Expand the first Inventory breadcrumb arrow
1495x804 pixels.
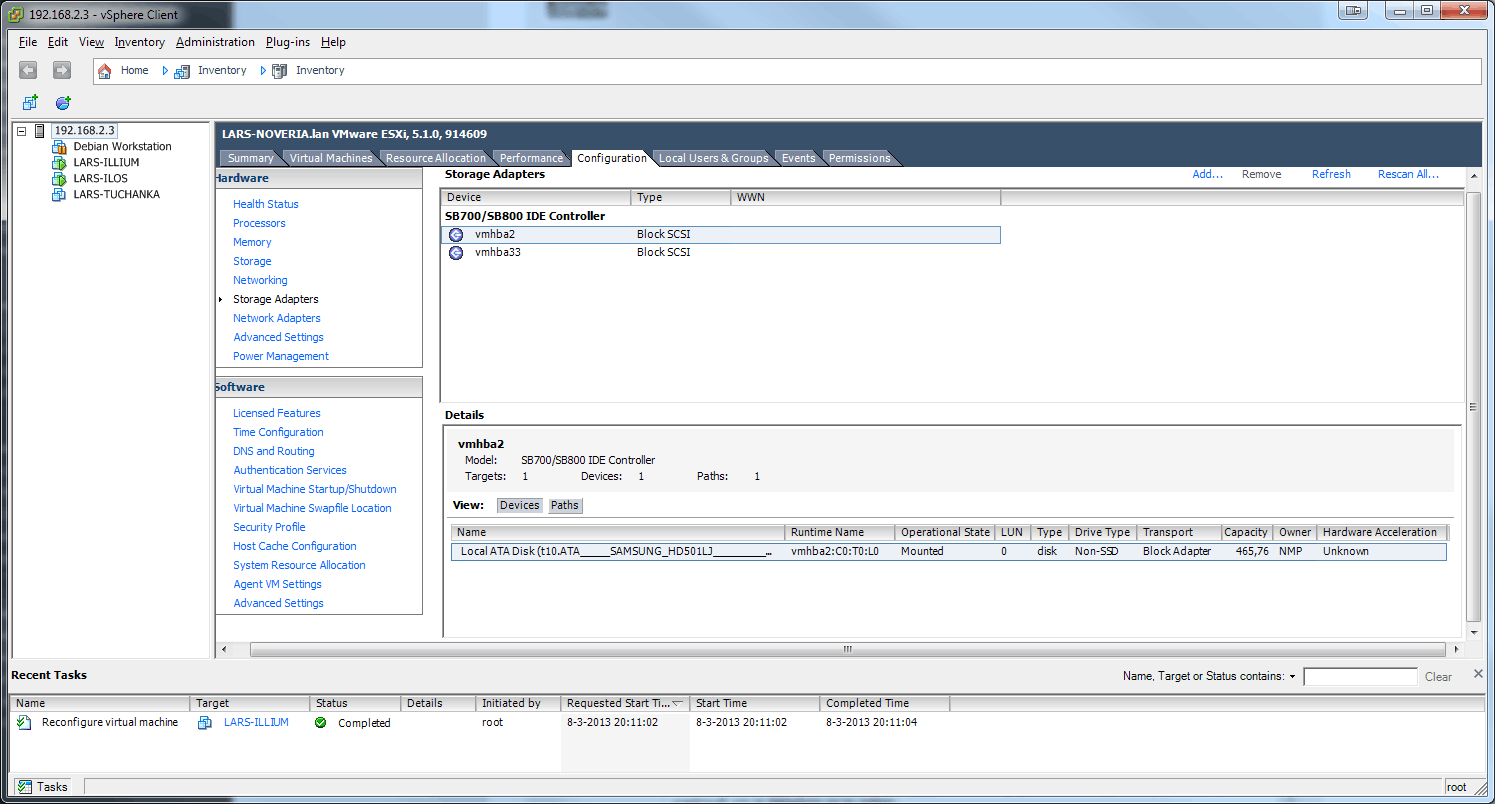coord(263,70)
